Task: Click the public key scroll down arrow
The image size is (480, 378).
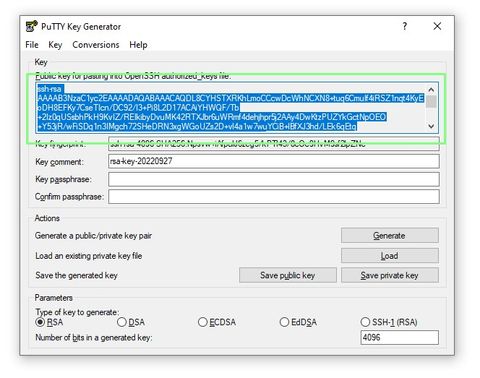Action: coord(431,126)
